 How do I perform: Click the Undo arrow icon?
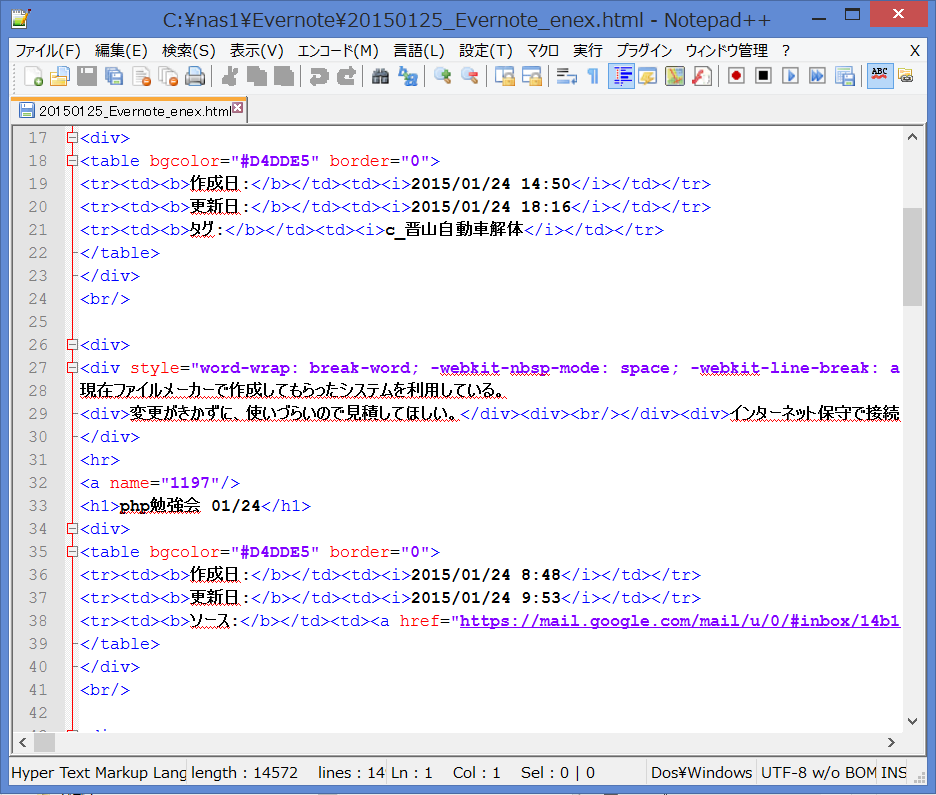click(x=319, y=76)
